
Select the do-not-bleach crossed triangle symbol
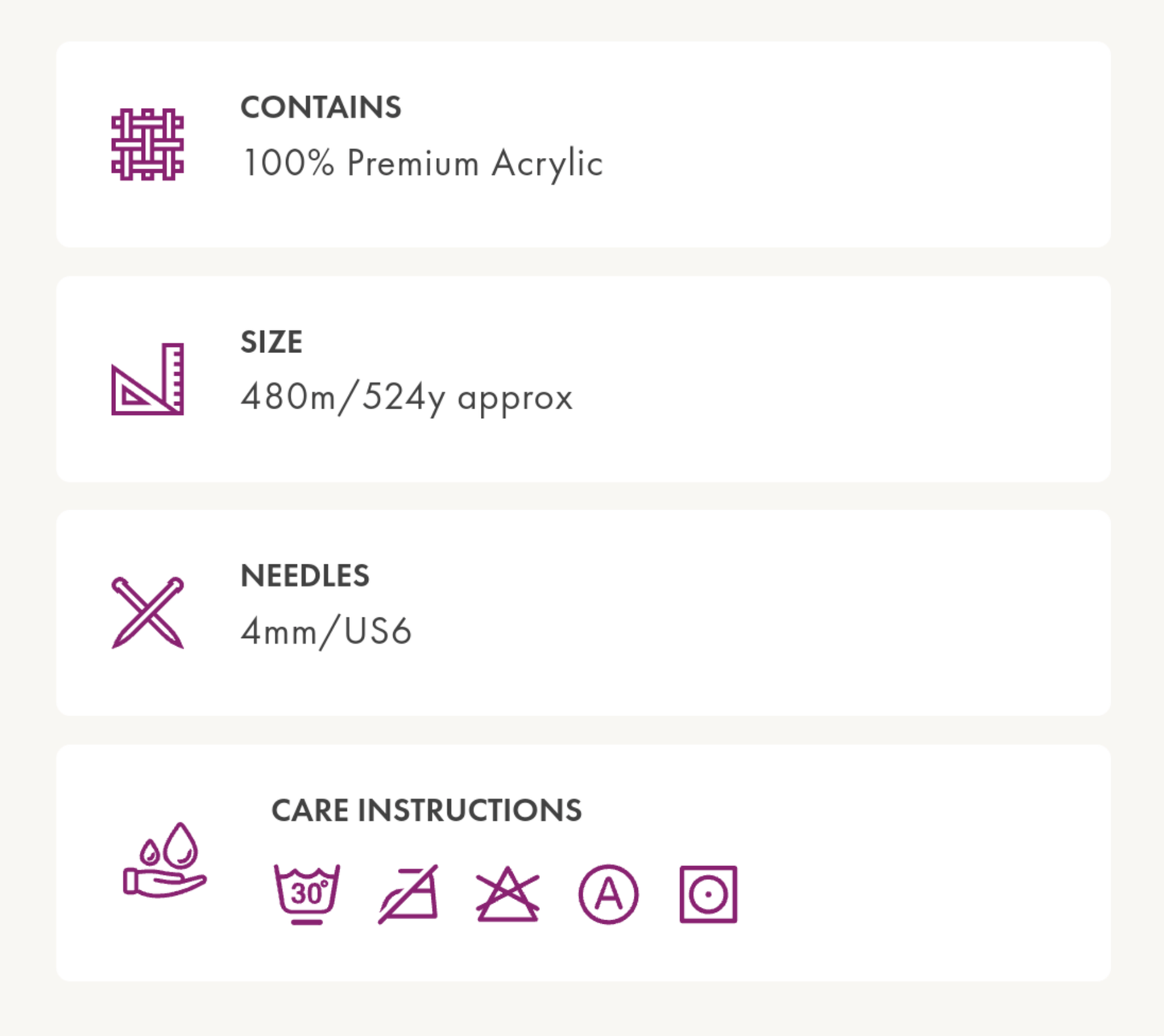507,894
